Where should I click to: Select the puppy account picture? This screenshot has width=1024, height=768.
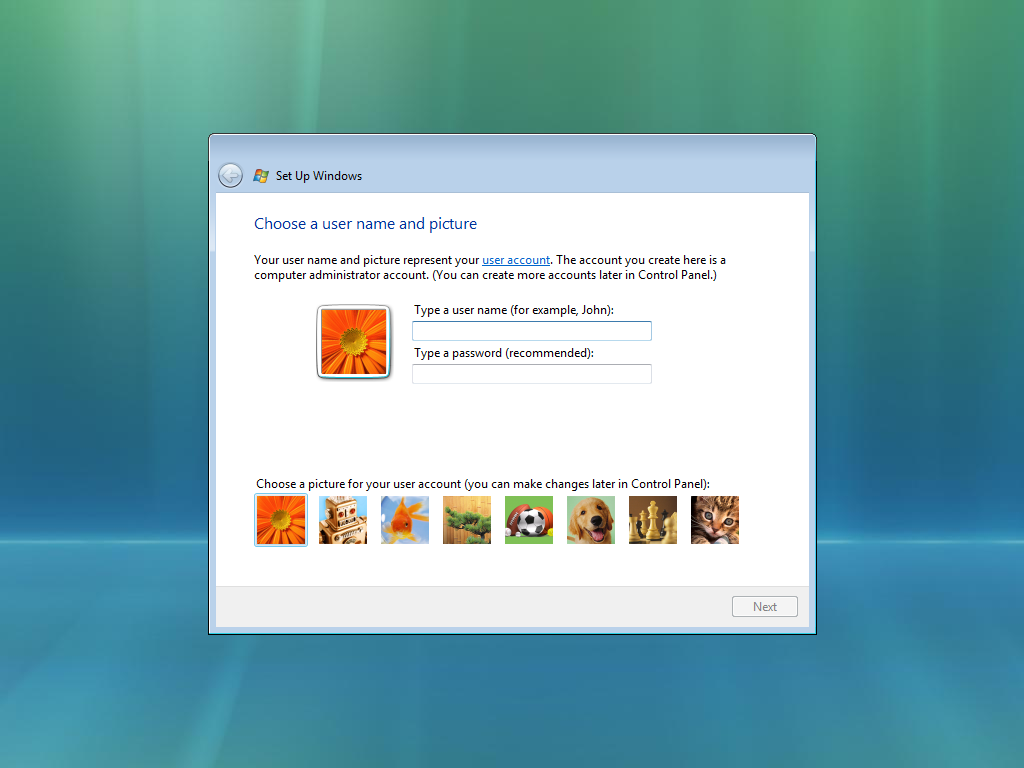591,520
